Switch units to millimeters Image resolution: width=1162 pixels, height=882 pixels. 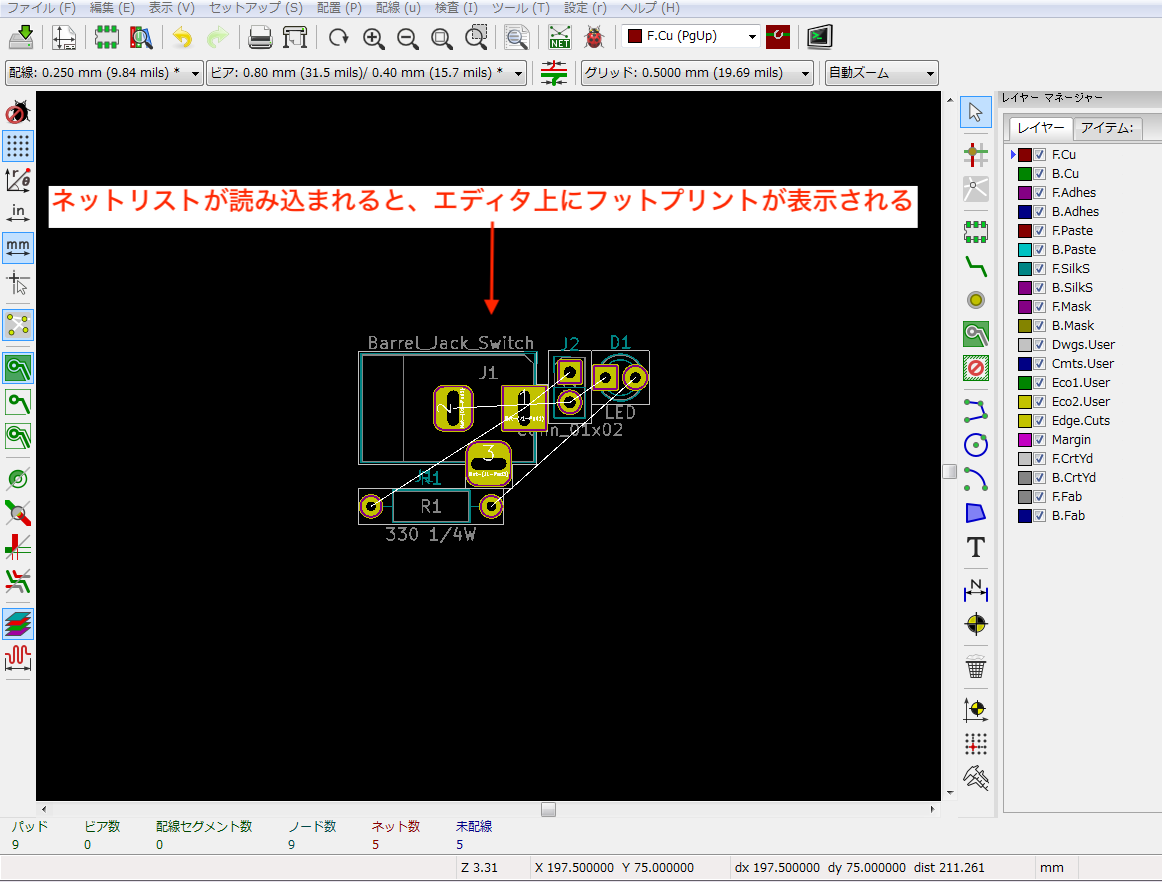[x=18, y=248]
